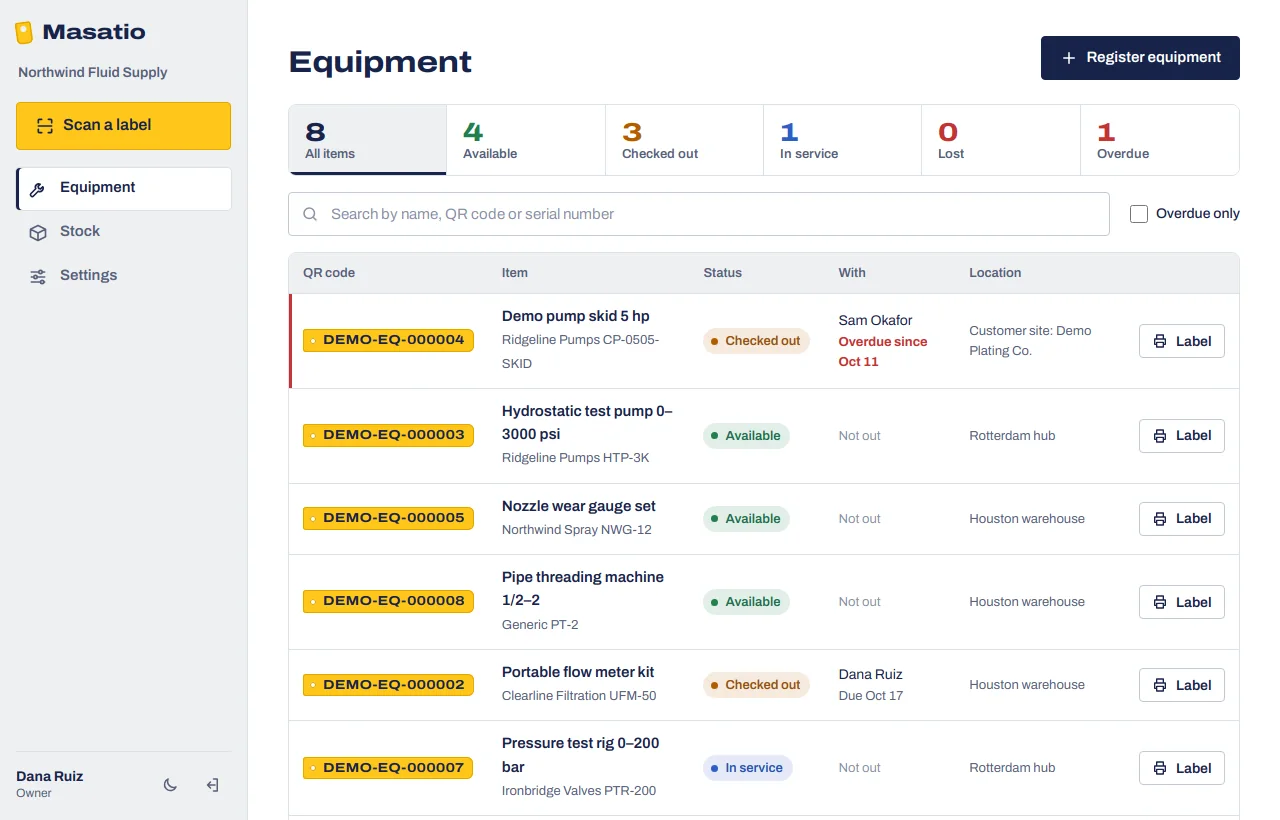
Task: Open Demo pump skid 5 hp item
Action: (x=576, y=317)
